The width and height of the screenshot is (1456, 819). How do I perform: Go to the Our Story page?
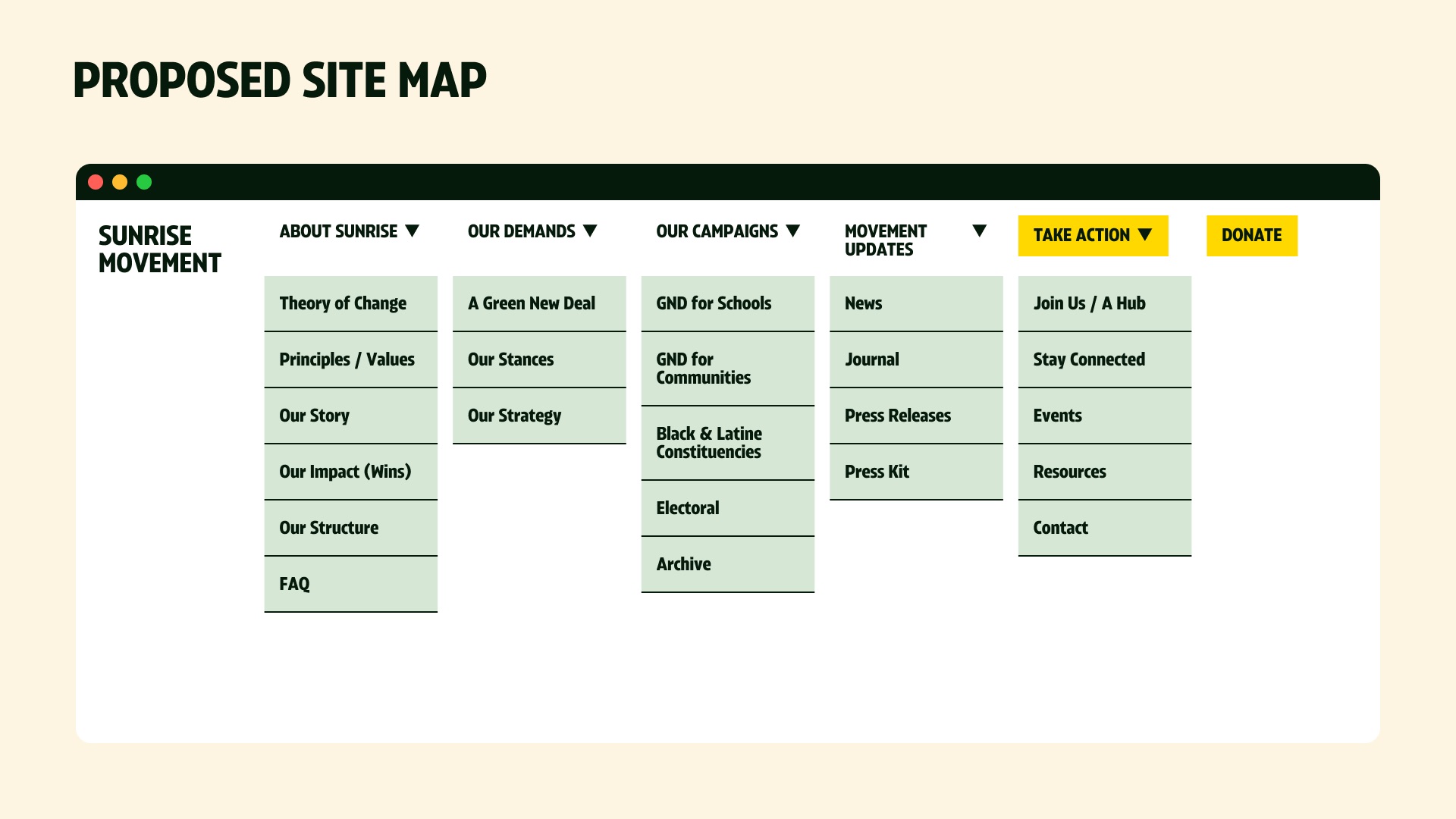[350, 416]
